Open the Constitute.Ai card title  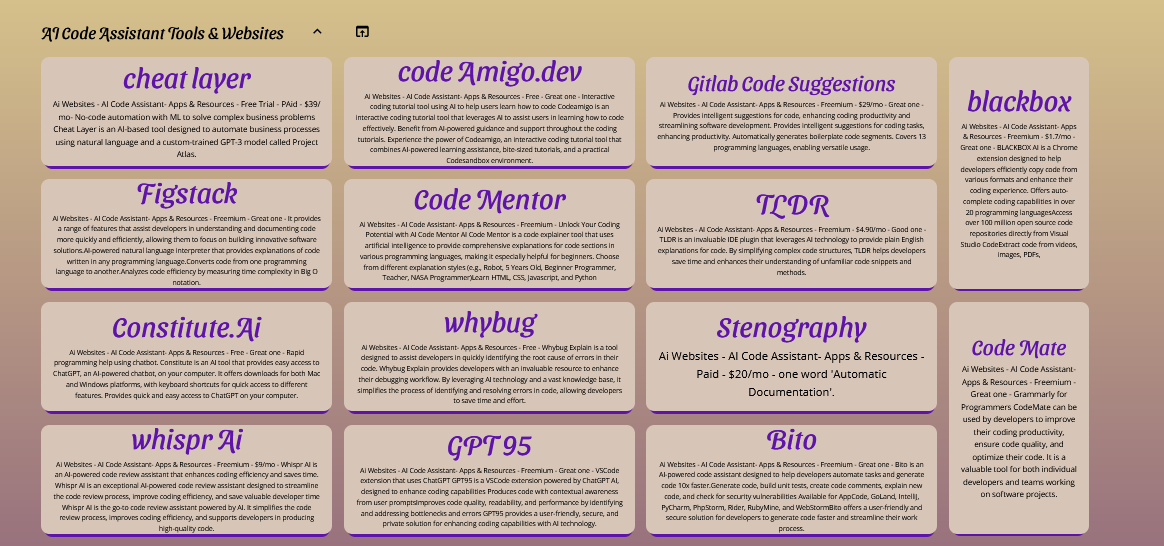coord(186,329)
